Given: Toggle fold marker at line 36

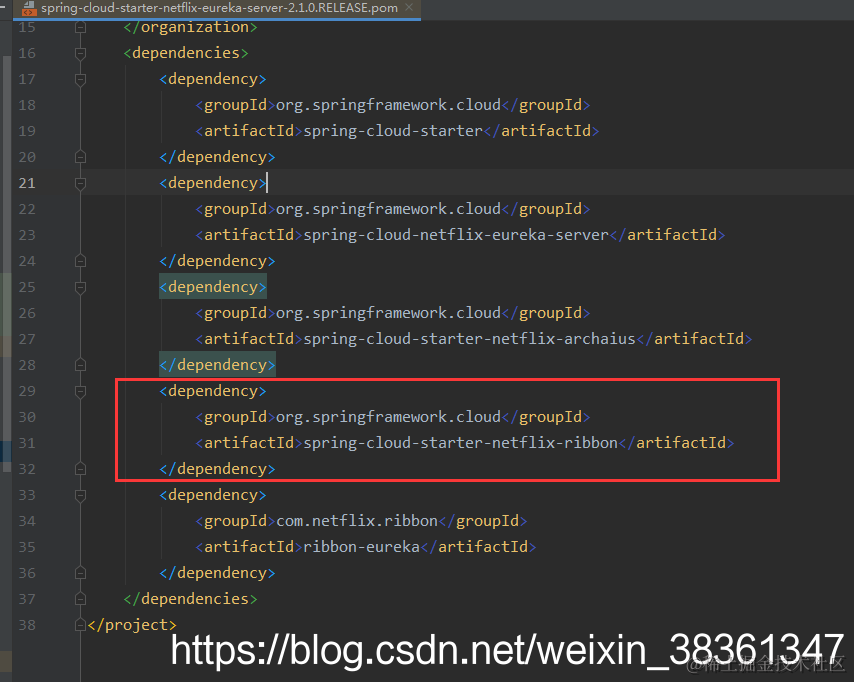Looking at the screenshot, I should click(80, 574).
